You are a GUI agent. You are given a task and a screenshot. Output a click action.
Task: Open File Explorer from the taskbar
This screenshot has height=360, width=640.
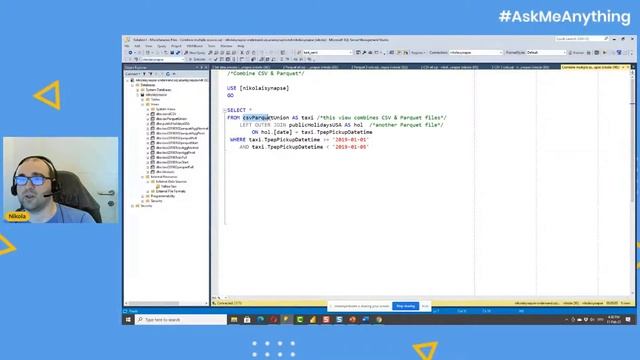[234, 320]
